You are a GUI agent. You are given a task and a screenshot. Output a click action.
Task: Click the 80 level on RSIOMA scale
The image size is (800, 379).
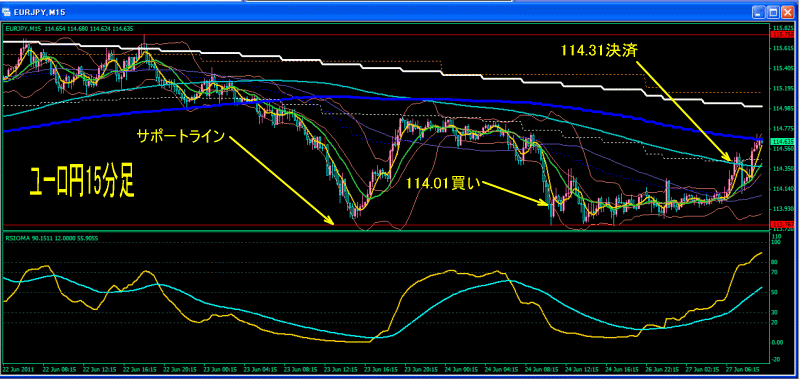[775, 262]
